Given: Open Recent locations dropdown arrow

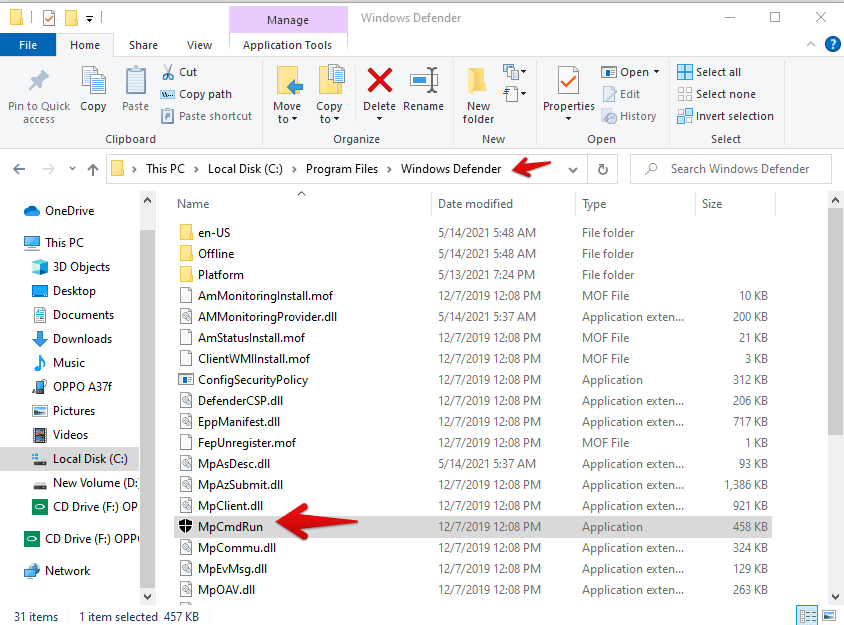Looking at the screenshot, I should tap(72, 169).
